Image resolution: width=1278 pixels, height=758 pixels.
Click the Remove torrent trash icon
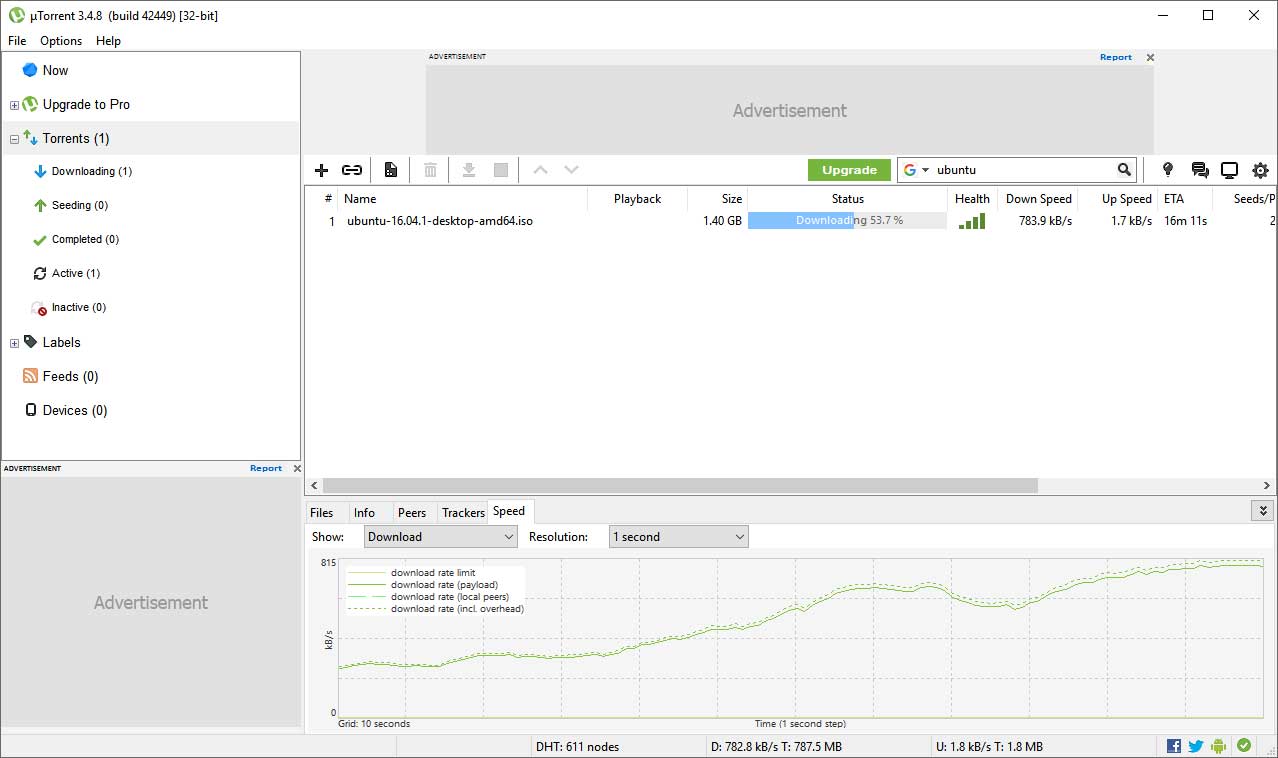430,171
